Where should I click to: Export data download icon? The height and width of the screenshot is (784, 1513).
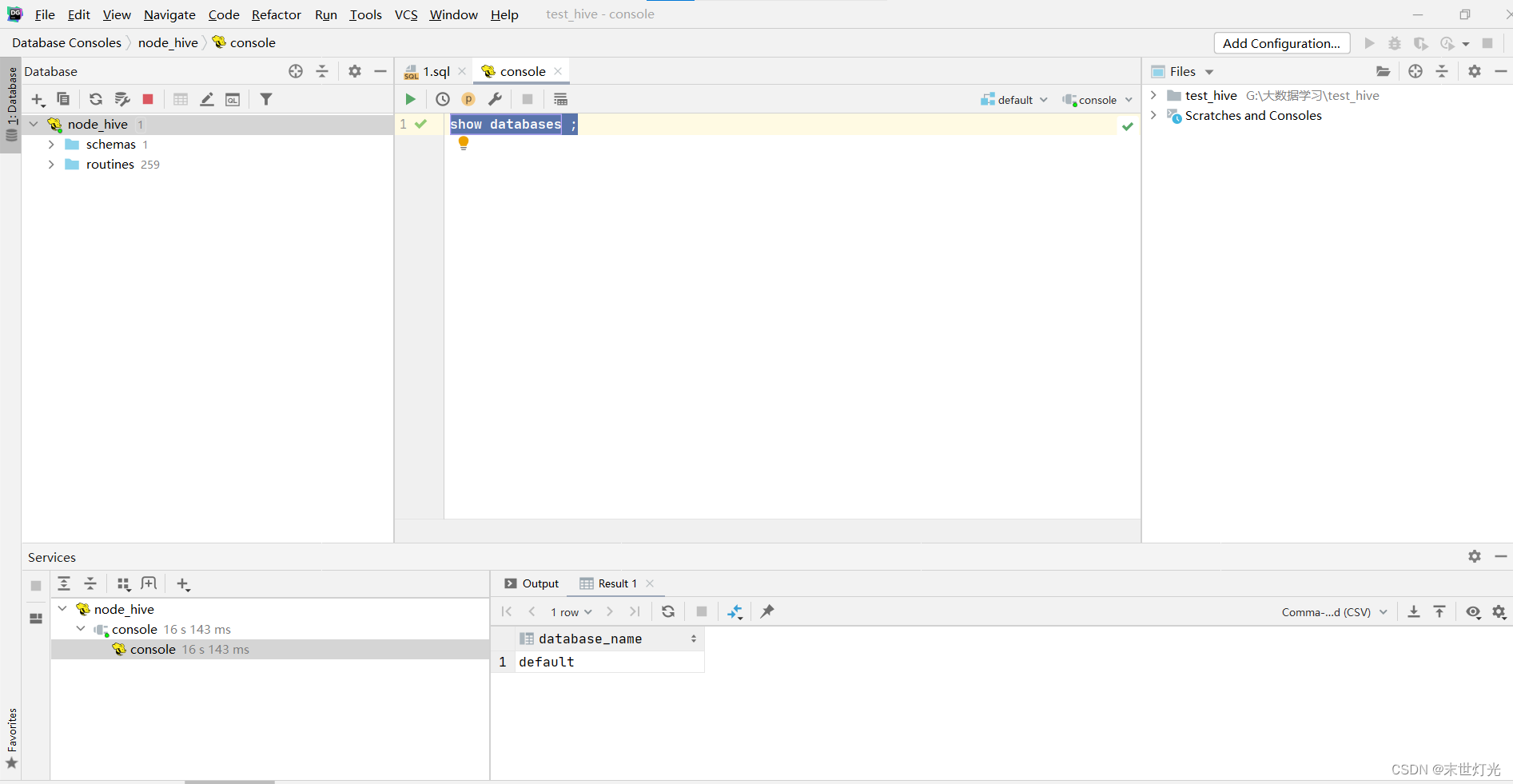tap(1414, 611)
